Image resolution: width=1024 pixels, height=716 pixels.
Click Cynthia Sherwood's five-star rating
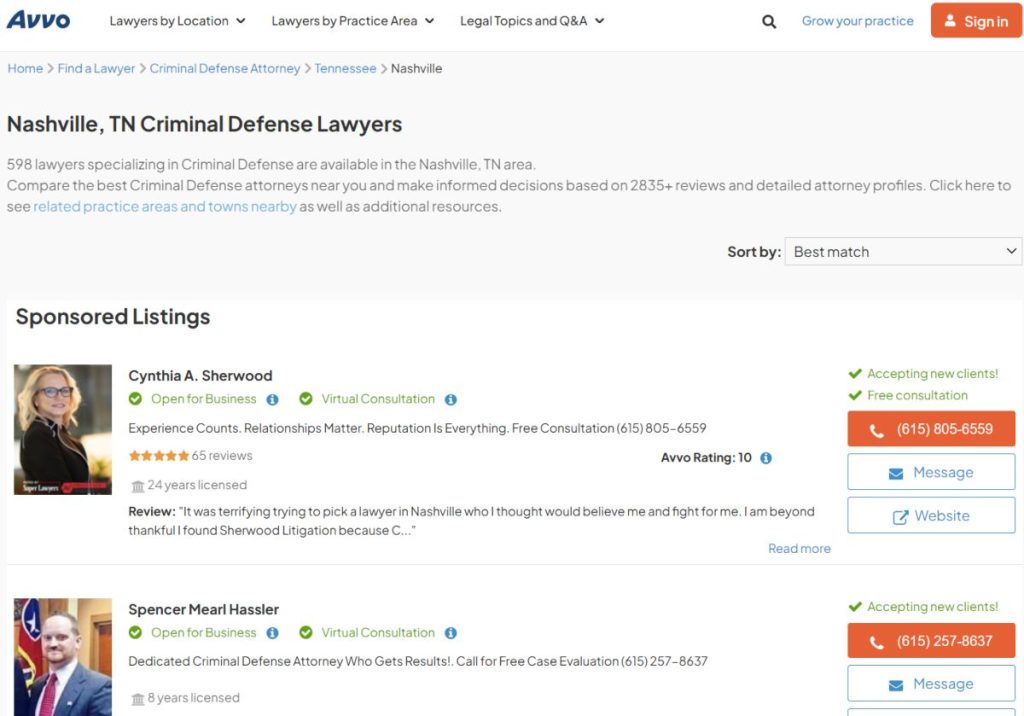[x=159, y=456]
